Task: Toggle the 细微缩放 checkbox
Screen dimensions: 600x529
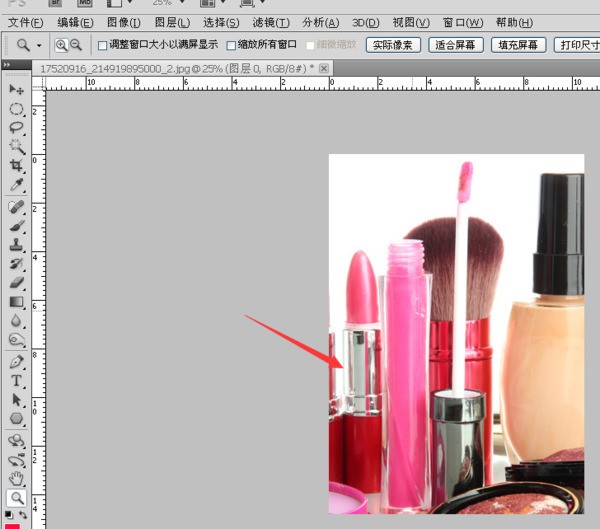Action: (x=312, y=45)
